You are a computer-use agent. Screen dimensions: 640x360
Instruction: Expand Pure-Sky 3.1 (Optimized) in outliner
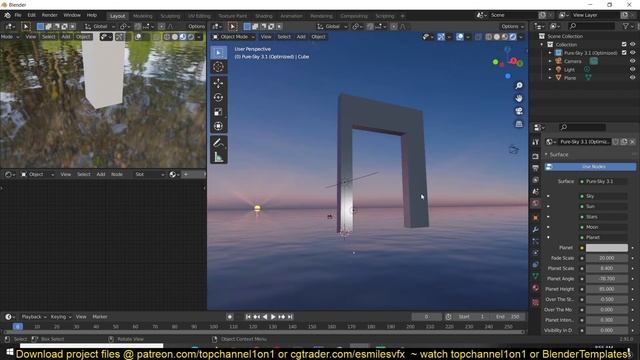tap(550, 53)
